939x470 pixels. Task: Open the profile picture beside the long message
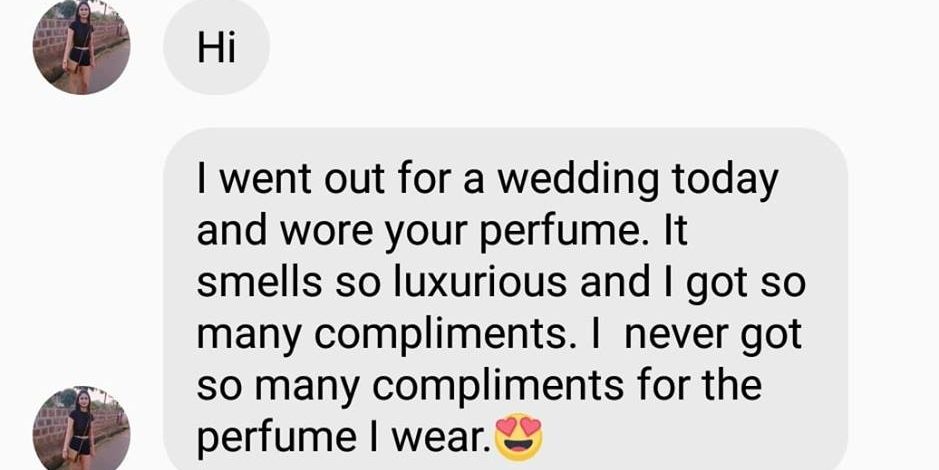[81, 429]
